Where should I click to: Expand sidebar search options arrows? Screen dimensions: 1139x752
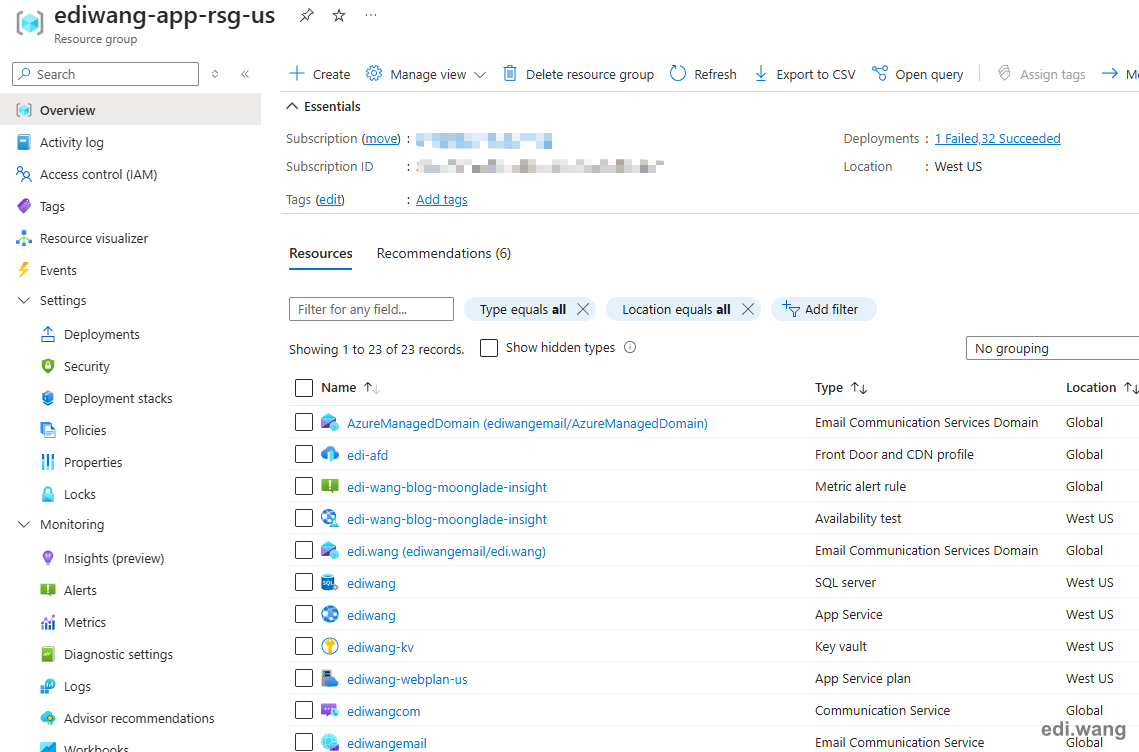point(215,74)
